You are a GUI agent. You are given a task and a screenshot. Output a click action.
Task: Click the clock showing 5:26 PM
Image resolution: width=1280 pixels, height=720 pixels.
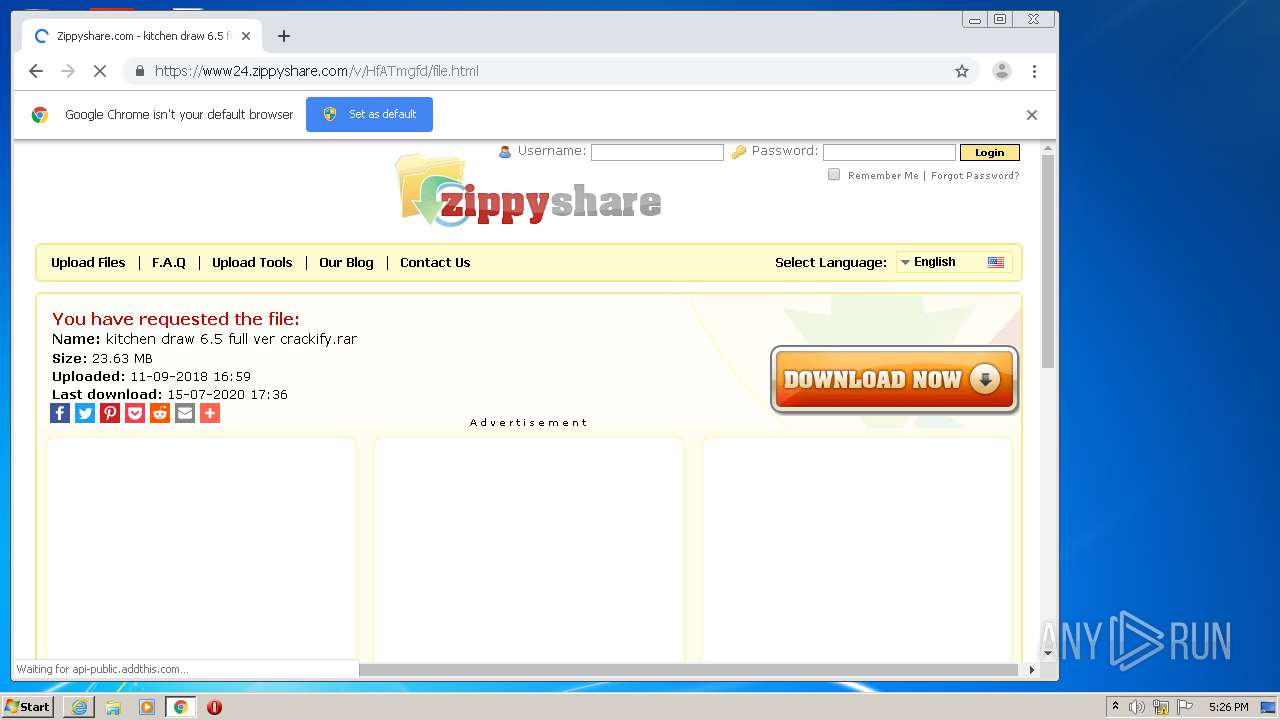[x=1229, y=707]
